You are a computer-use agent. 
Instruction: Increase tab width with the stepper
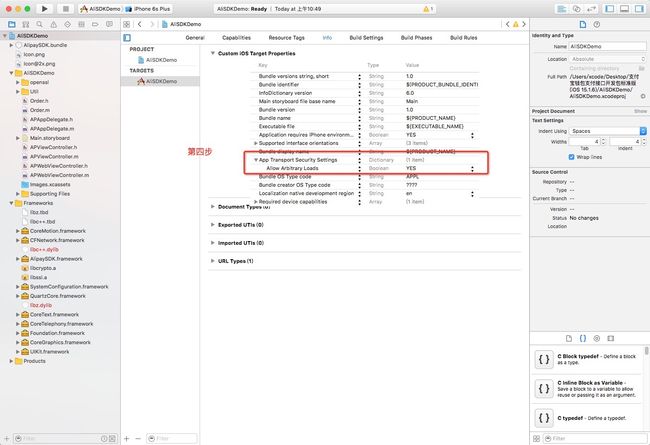603,140
